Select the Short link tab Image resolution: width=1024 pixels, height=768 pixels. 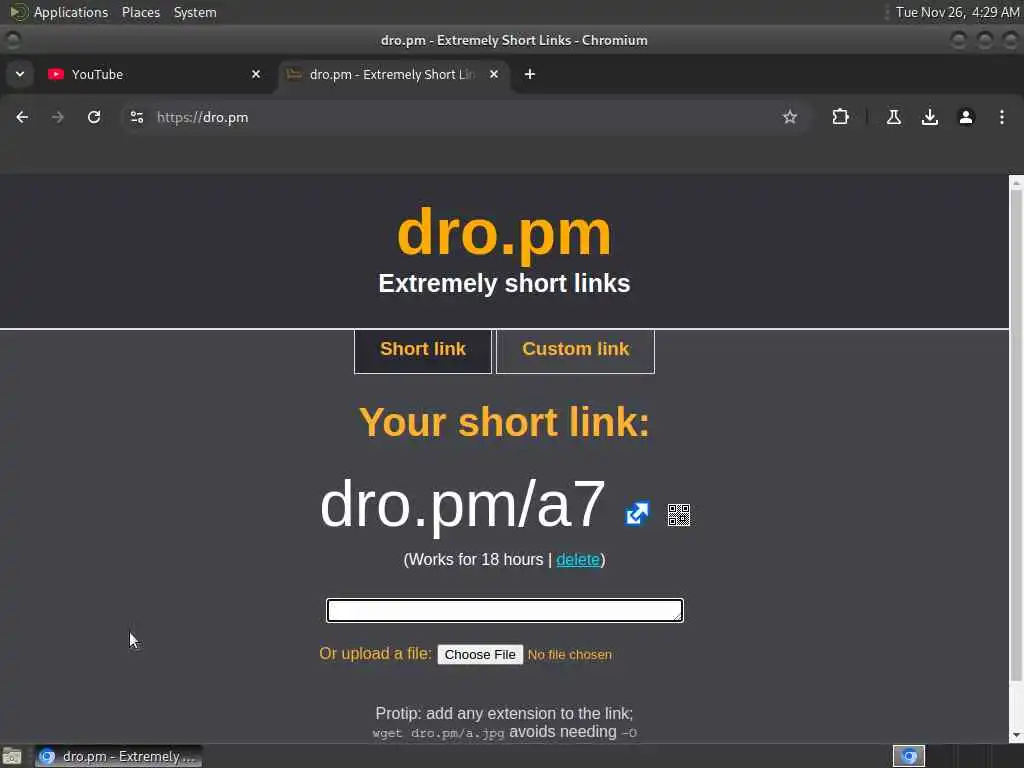click(423, 351)
